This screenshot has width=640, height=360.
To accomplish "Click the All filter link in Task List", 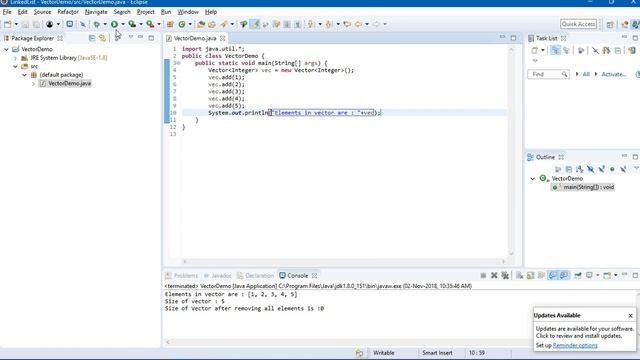I will pos(586,74).
